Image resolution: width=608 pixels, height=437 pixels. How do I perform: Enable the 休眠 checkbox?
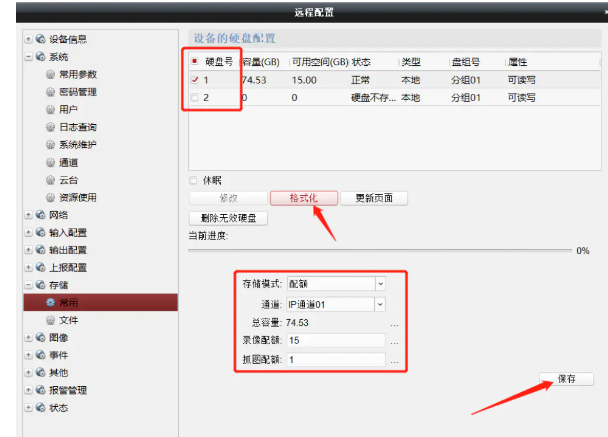193,181
